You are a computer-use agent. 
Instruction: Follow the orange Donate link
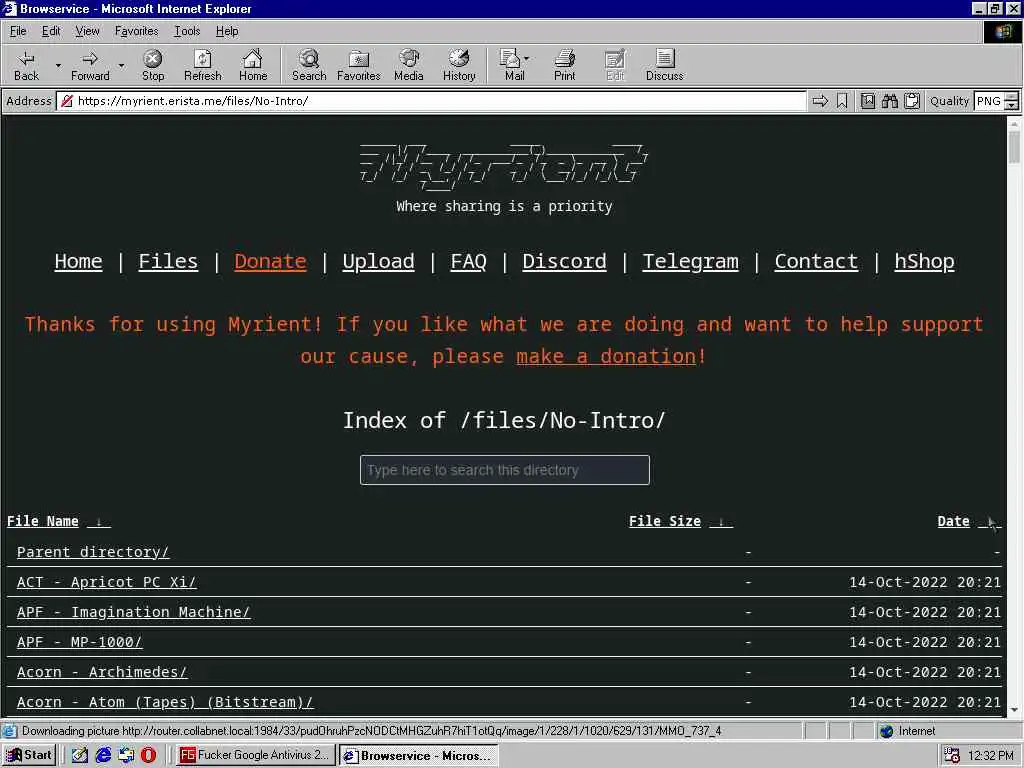pyautogui.click(x=270, y=261)
